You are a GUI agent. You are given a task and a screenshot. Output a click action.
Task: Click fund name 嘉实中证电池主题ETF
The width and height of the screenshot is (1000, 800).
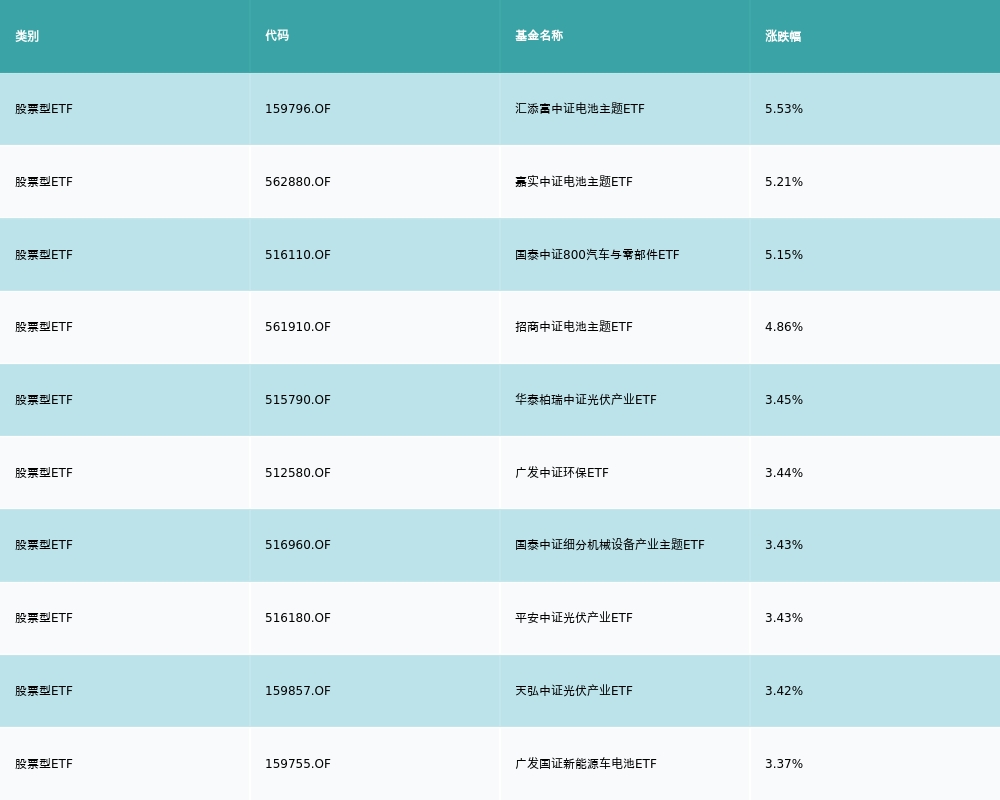point(574,182)
